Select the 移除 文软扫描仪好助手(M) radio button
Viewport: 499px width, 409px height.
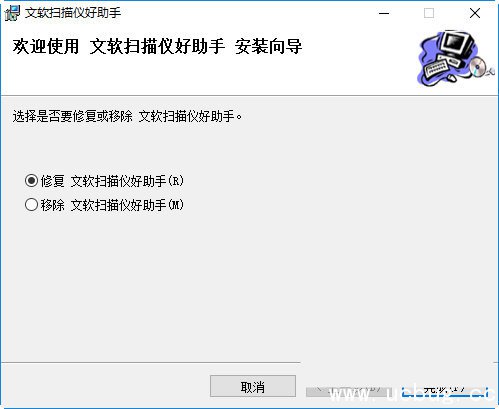coord(31,205)
